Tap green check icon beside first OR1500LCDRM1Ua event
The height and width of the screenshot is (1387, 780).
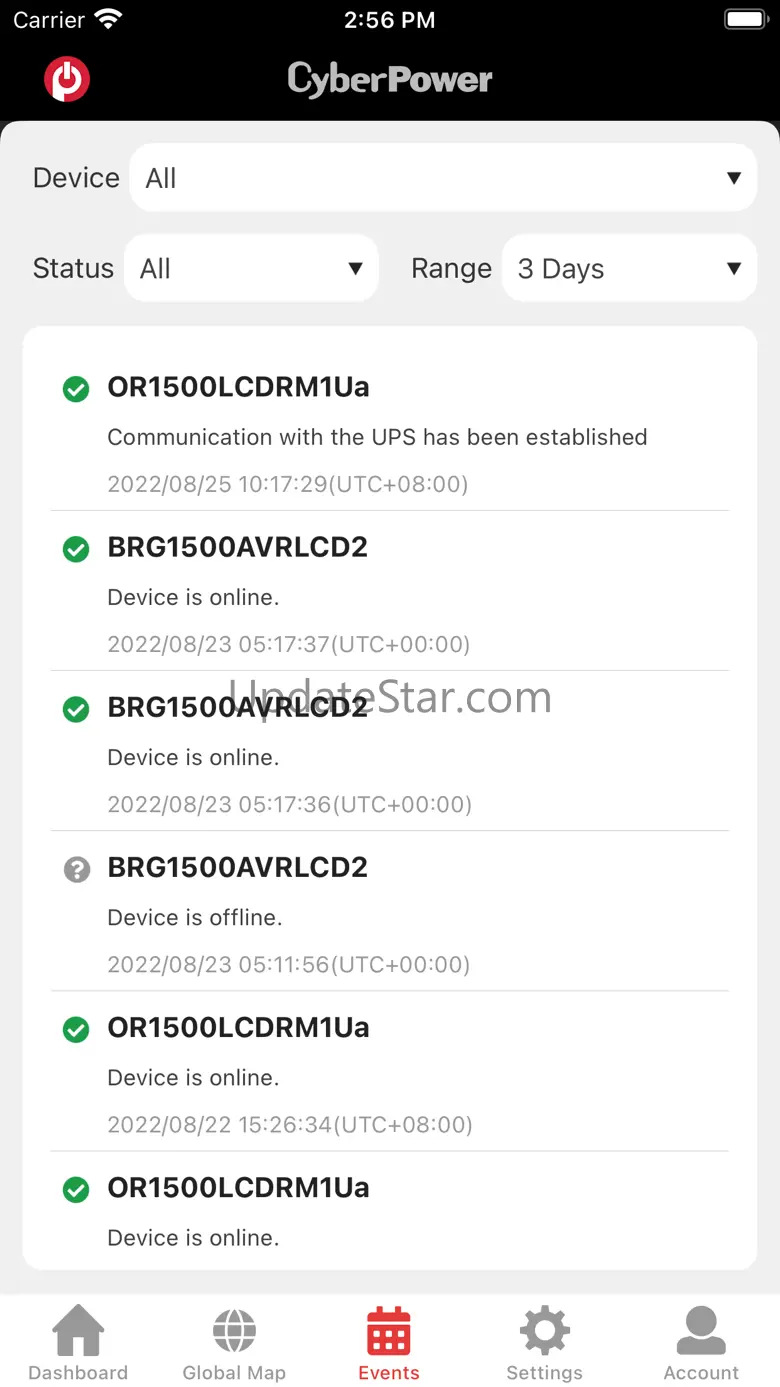[76, 389]
